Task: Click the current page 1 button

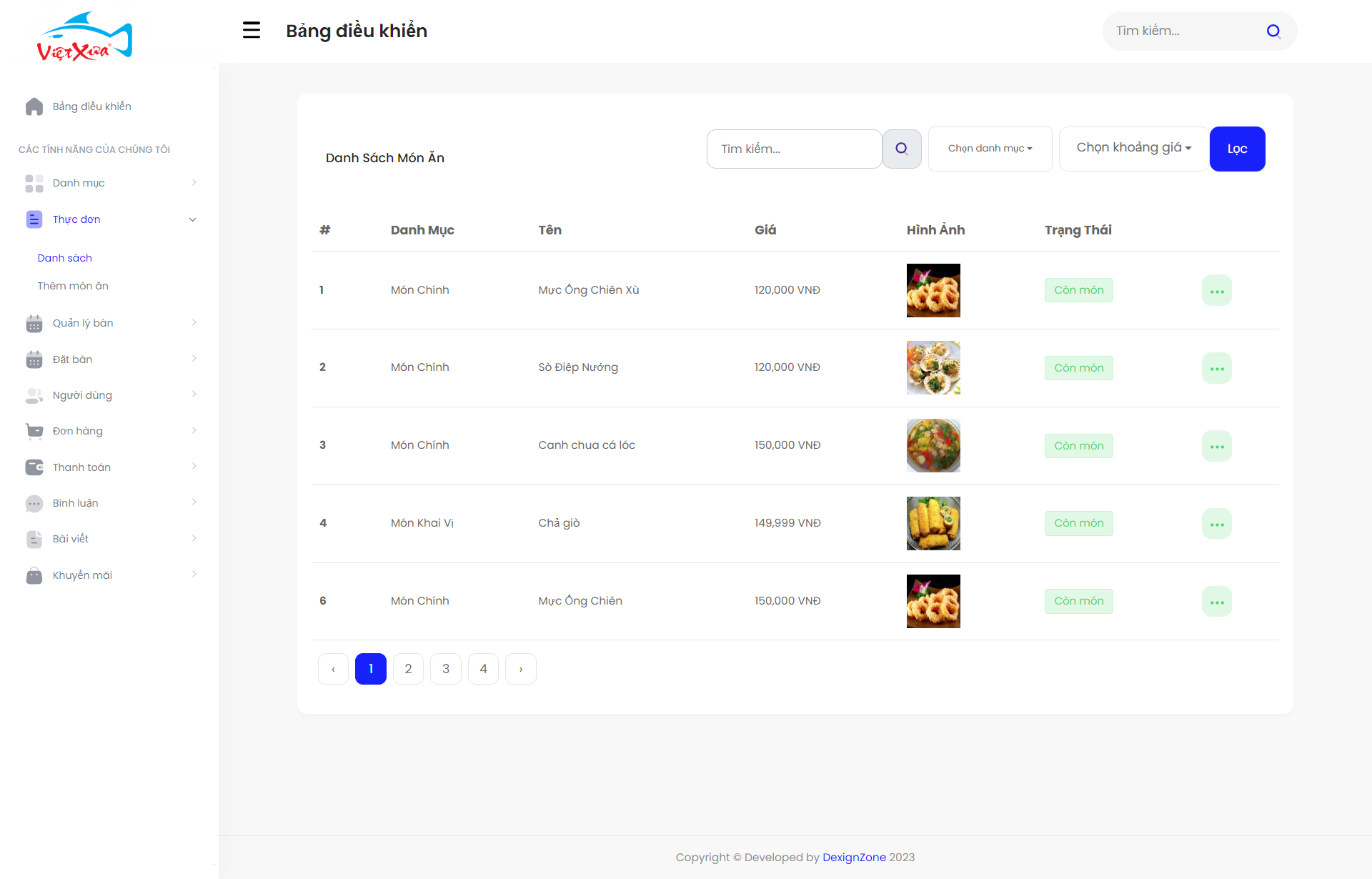Action: click(371, 669)
